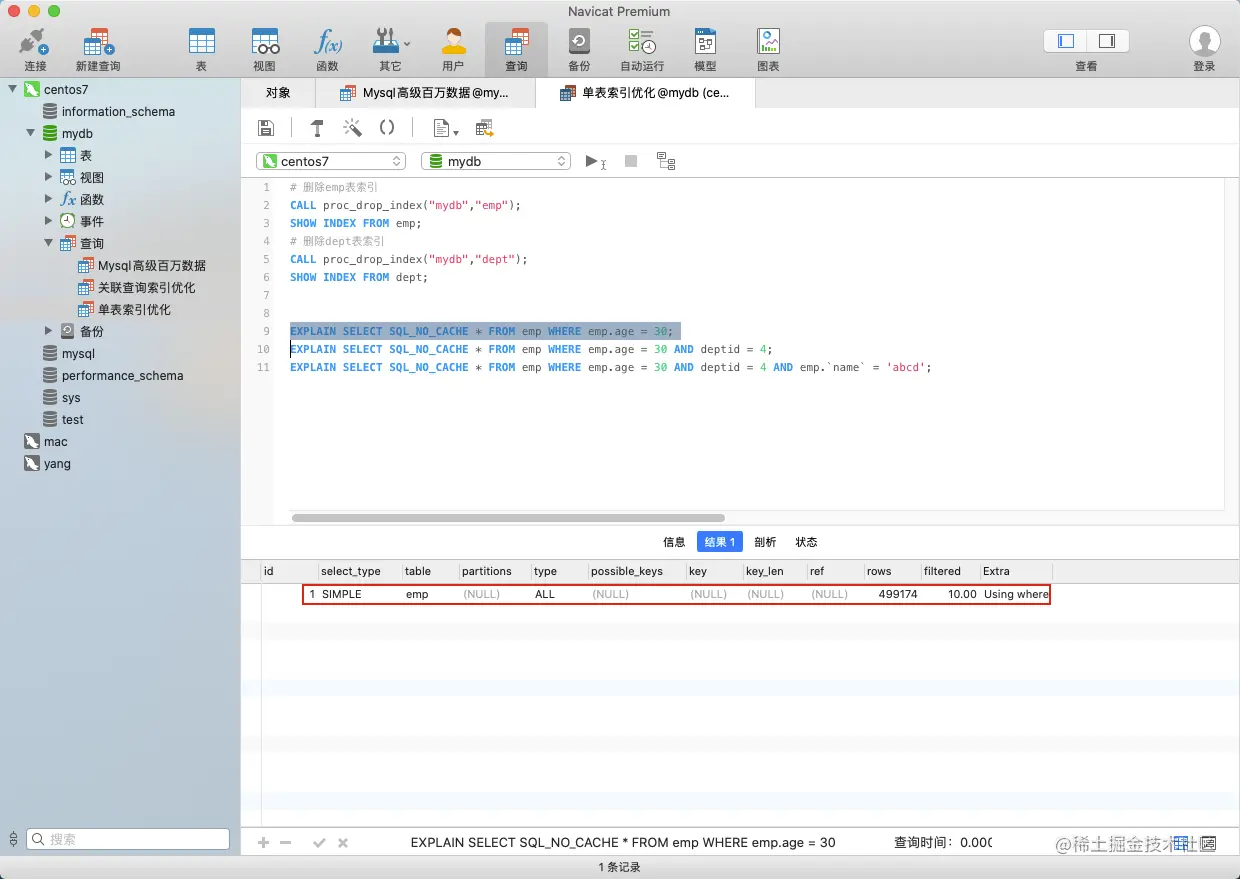Image resolution: width=1240 pixels, height=879 pixels.
Task: Click the possible_keys column header
Action: pos(637,571)
